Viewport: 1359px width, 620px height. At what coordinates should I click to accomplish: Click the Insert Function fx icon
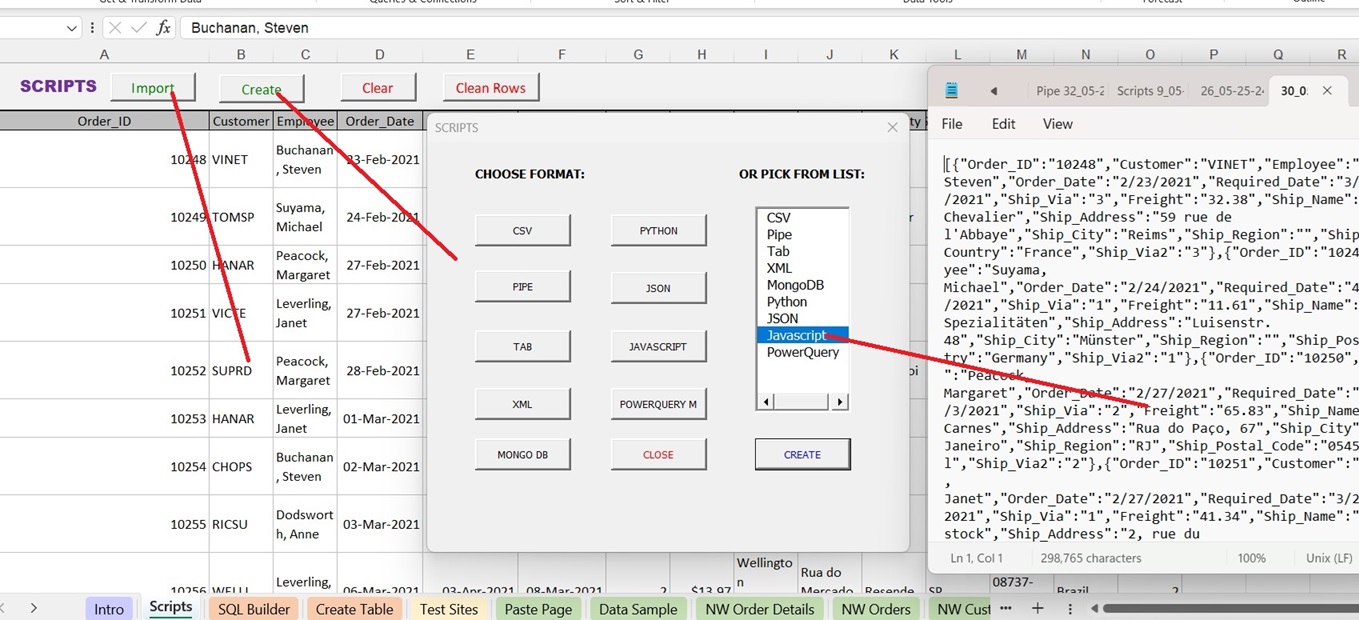click(163, 28)
